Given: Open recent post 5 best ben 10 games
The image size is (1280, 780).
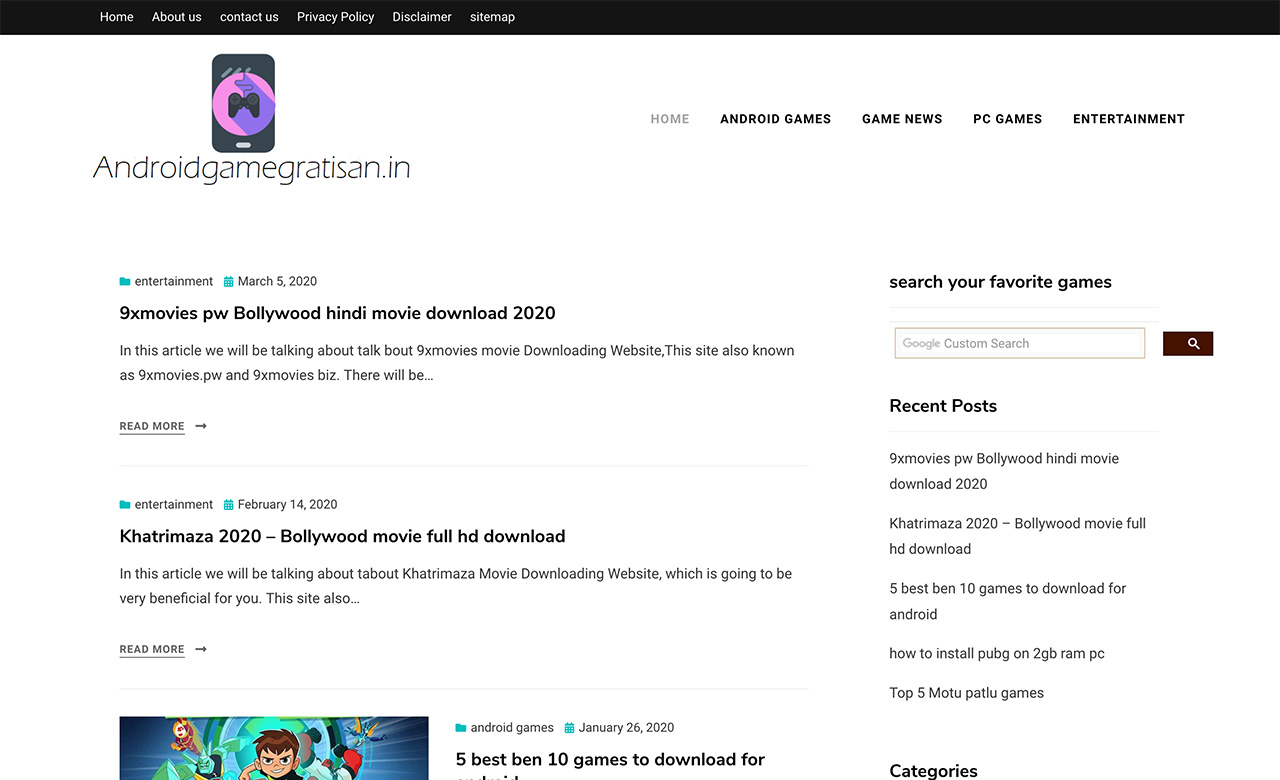Looking at the screenshot, I should [1008, 601].
